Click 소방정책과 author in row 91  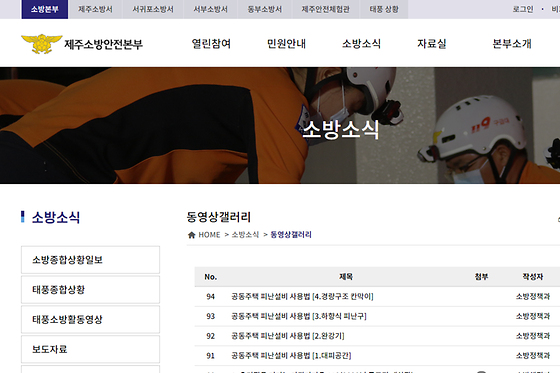533,356
